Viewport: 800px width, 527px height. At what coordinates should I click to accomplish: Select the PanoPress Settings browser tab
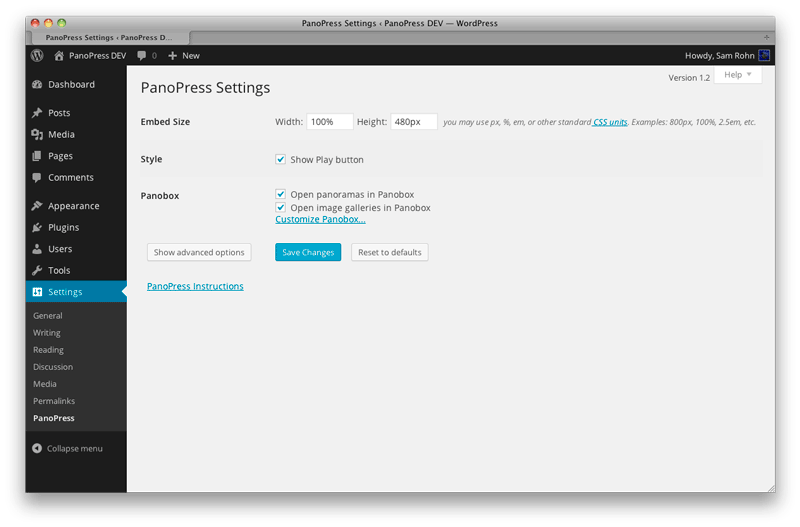pyautogui.click(x=111, y=37)
